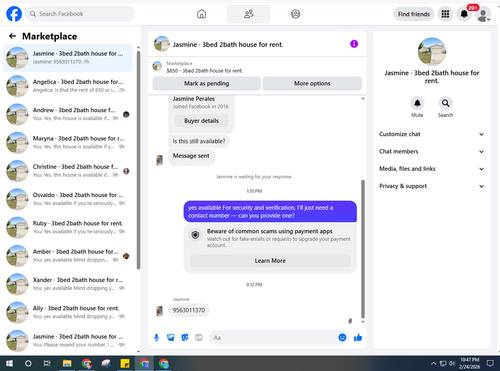Click the chat messages scrollbar

tap(363, 249)
